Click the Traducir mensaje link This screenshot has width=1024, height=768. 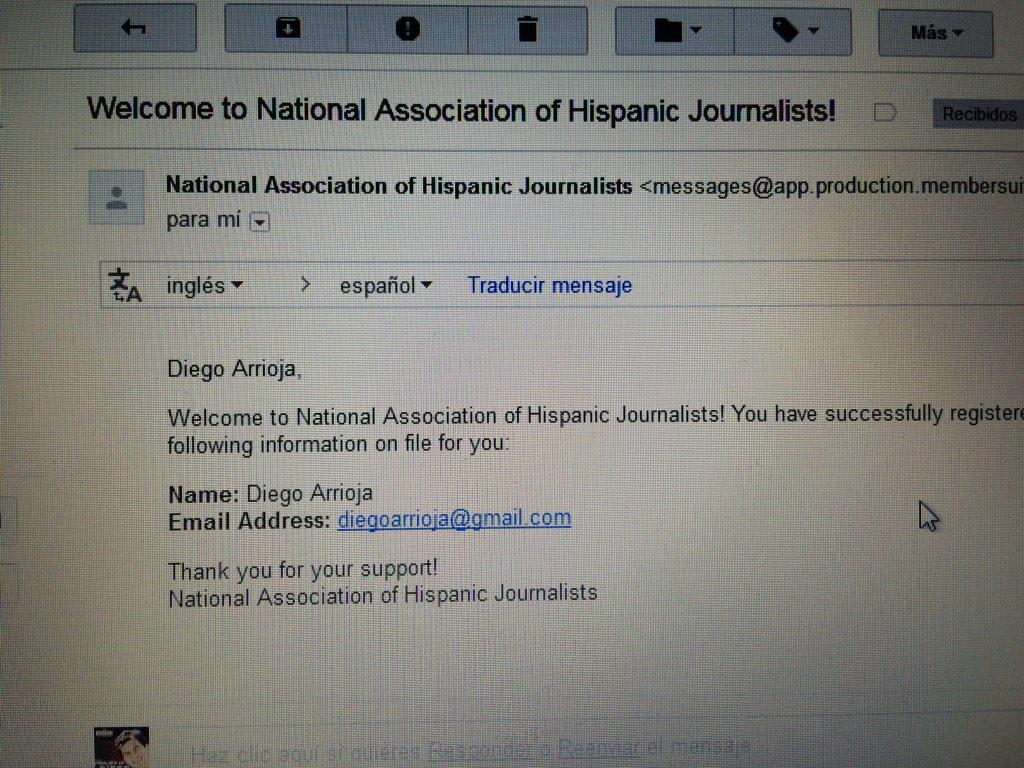(x=550, y=285)
